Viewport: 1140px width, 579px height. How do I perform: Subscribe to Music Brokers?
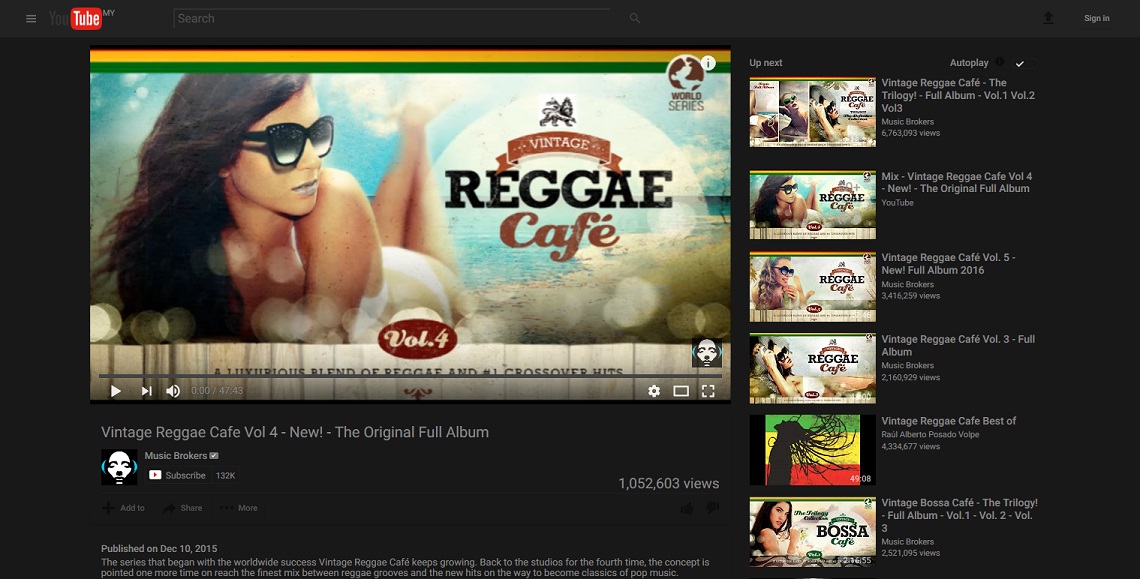point(178,475)
